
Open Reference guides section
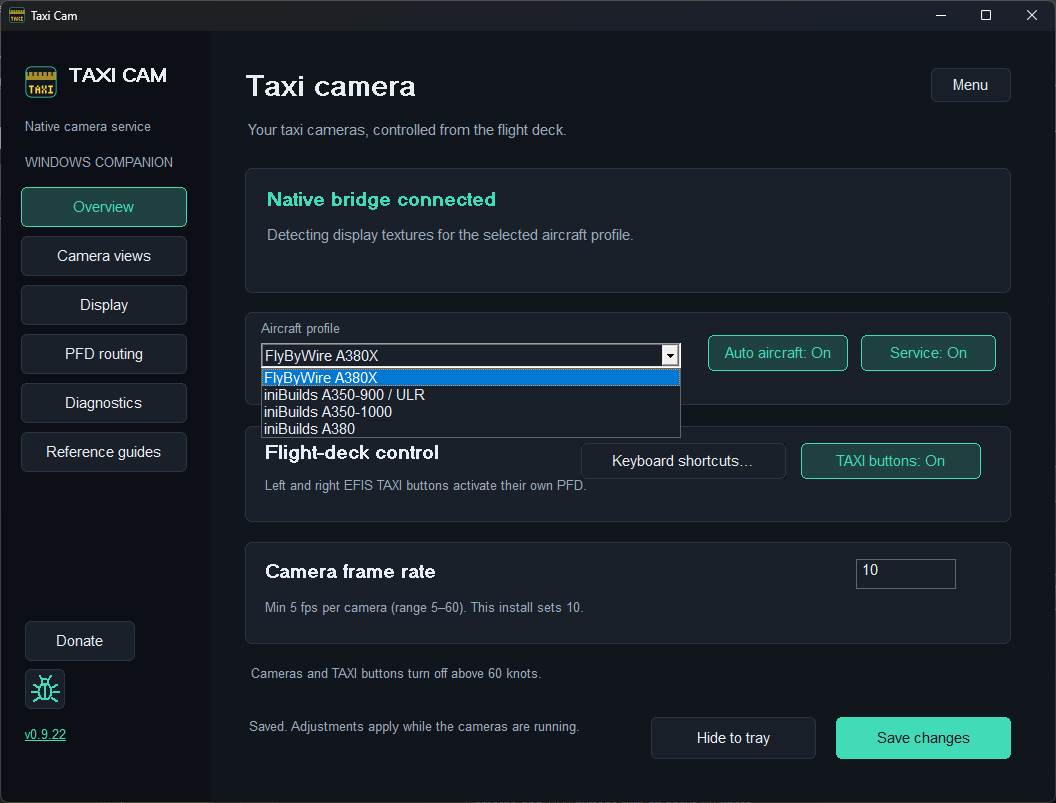tap(104, 452)
